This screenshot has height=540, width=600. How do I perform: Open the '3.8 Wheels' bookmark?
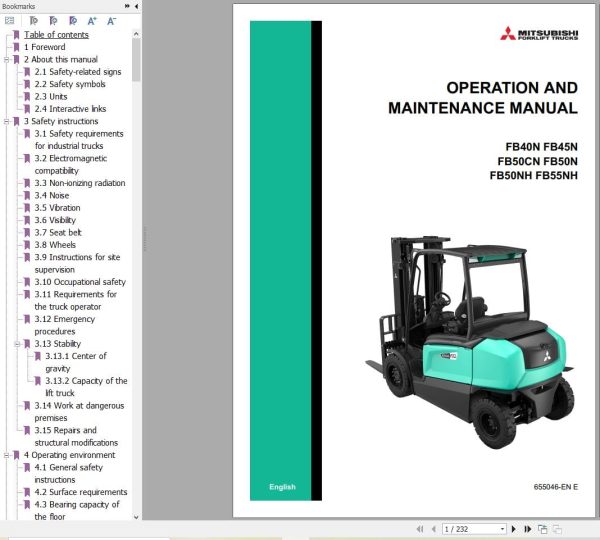pos(55,245)
